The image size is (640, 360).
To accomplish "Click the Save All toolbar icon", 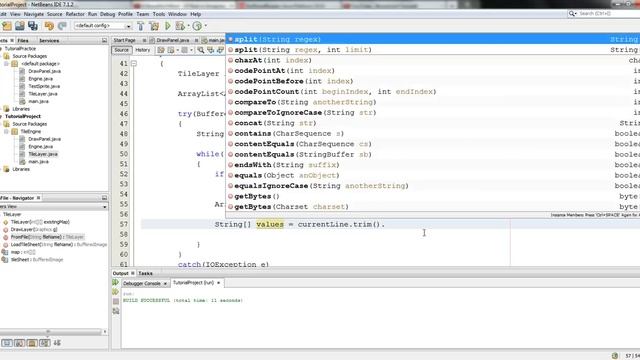I will tap(33, 26).
